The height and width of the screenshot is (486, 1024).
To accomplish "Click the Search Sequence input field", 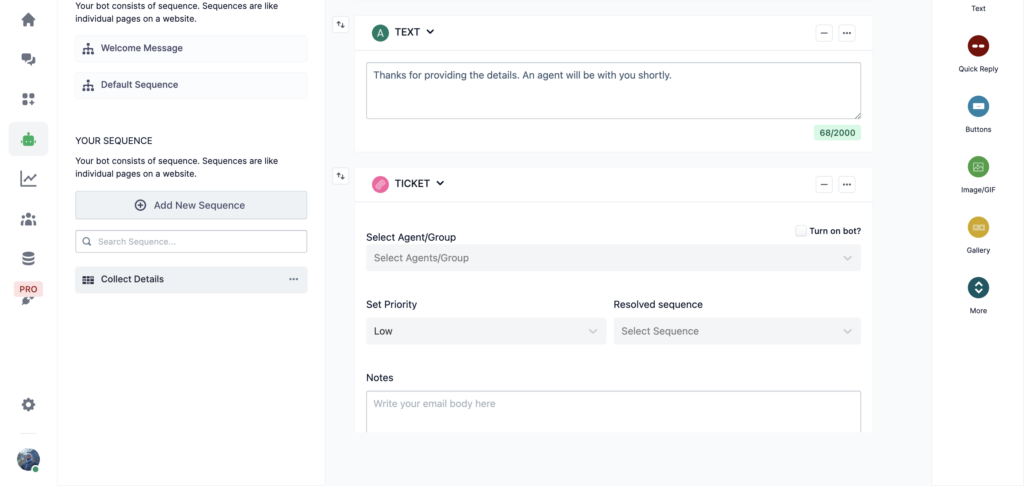I will coord(191,241).
